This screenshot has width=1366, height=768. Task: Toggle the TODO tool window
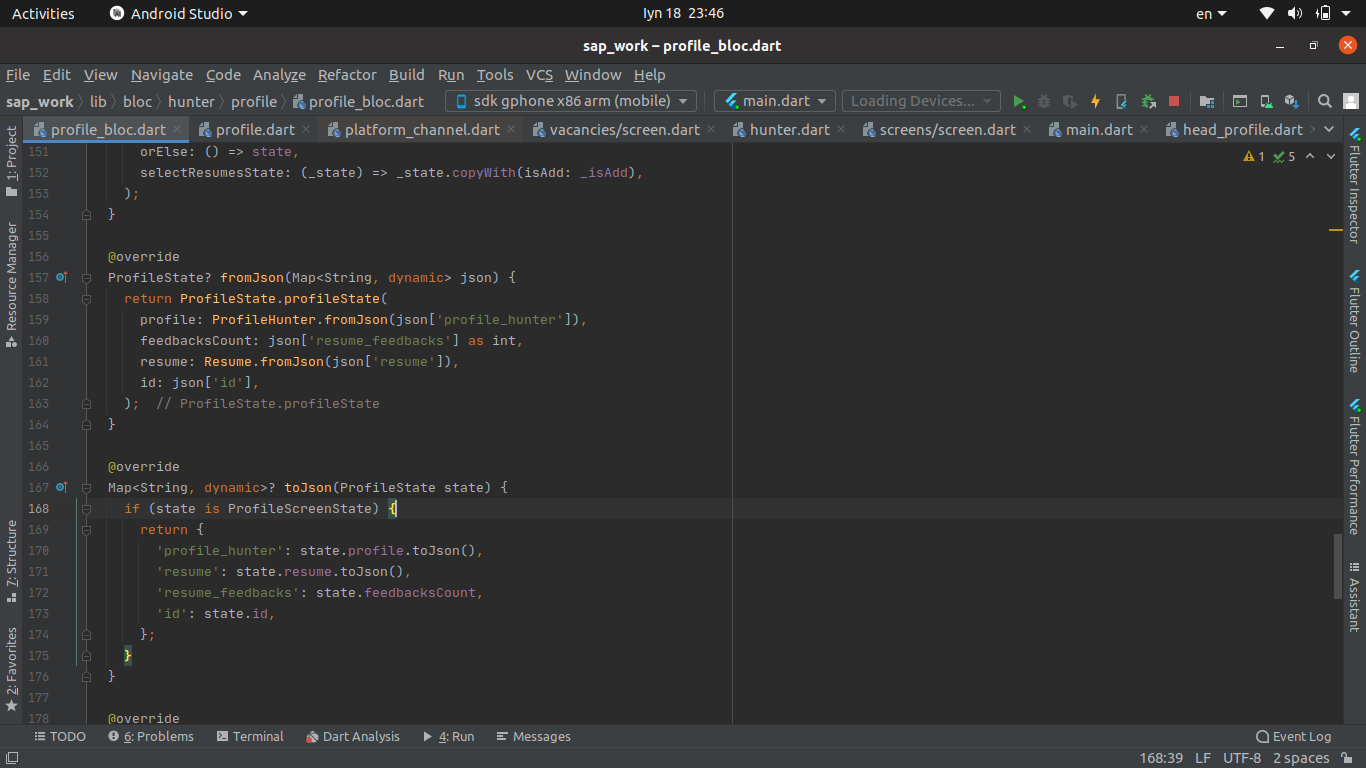pos(59,736)
